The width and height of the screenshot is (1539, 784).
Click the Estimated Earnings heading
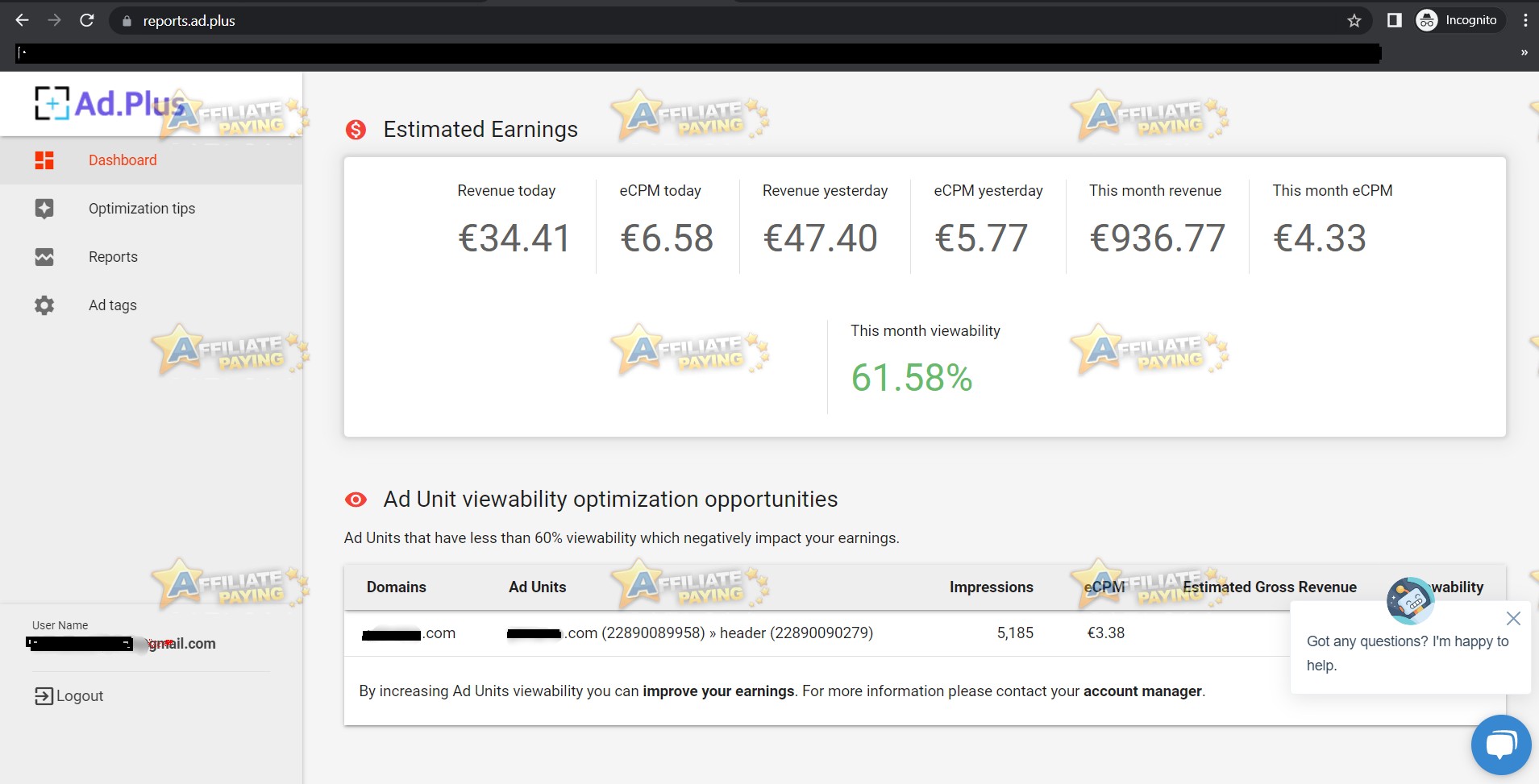pos(480,130)
